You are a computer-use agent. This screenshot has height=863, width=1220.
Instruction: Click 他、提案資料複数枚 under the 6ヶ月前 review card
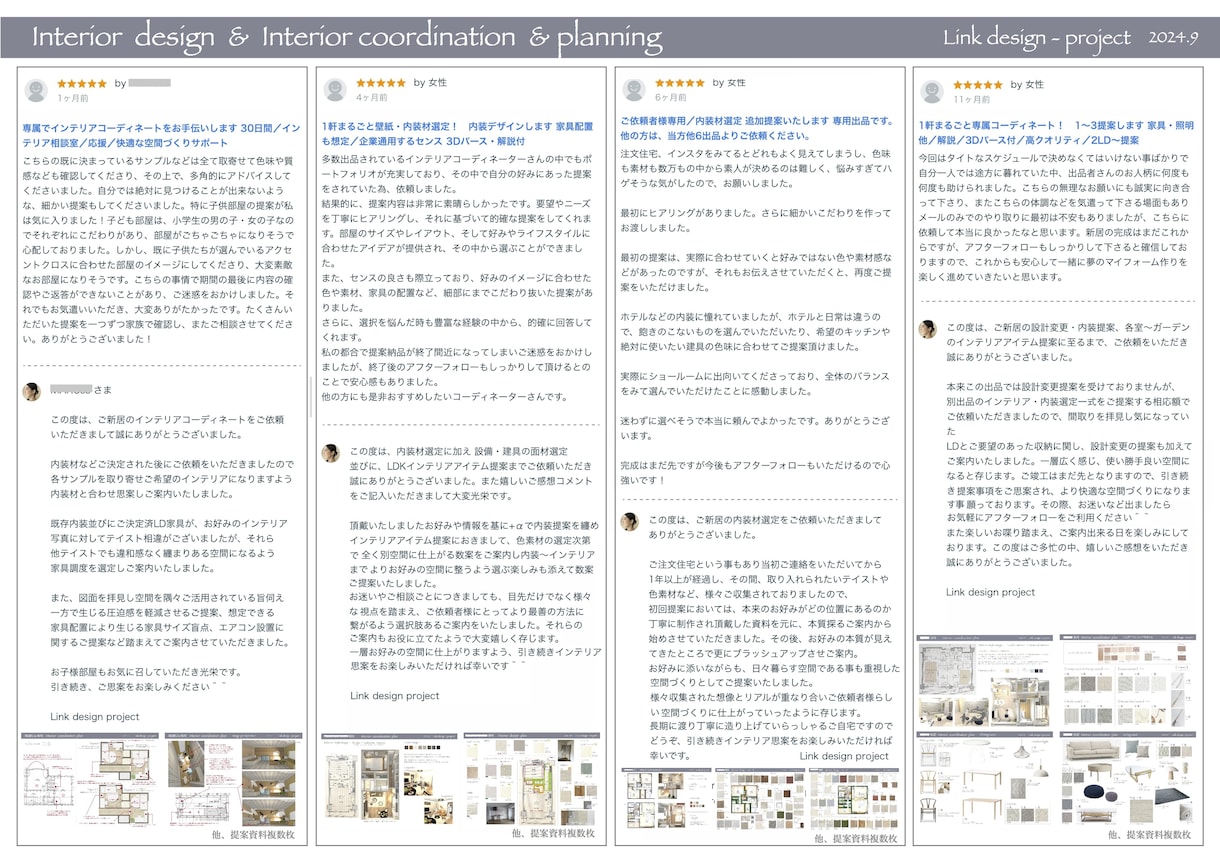point(855,838)
